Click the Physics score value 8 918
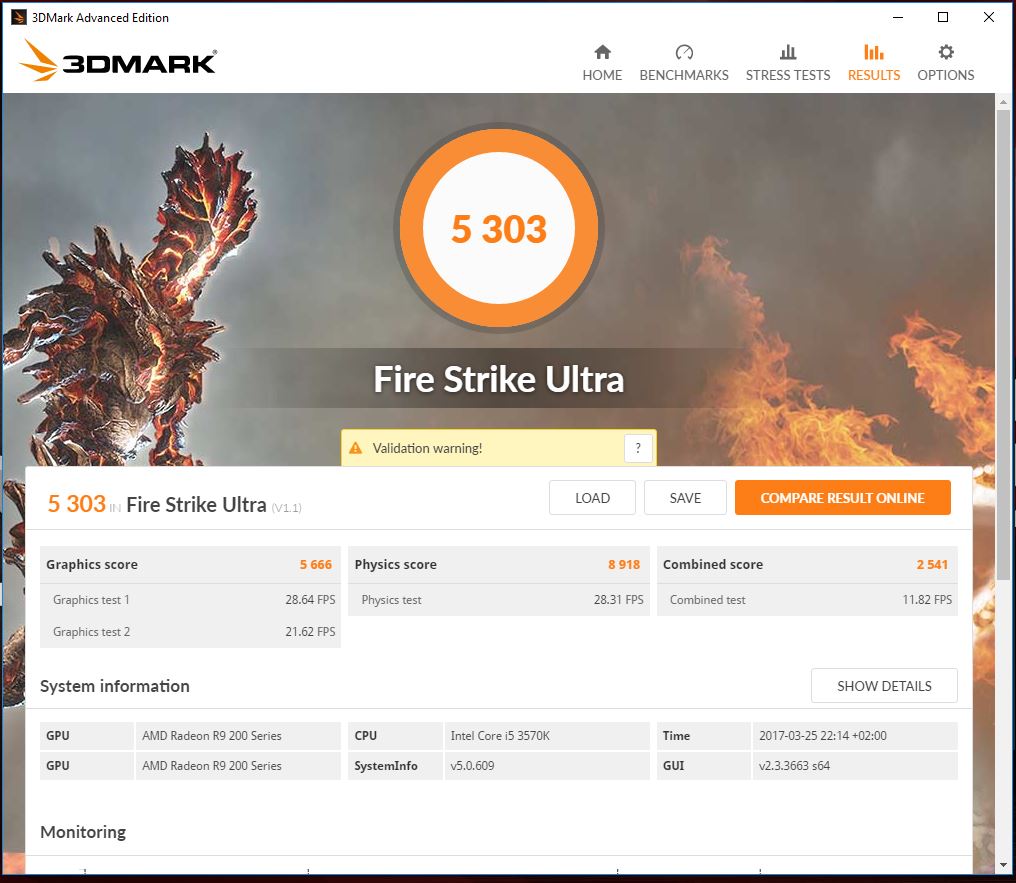1016x883 pixels. click(x=624, y=564)
